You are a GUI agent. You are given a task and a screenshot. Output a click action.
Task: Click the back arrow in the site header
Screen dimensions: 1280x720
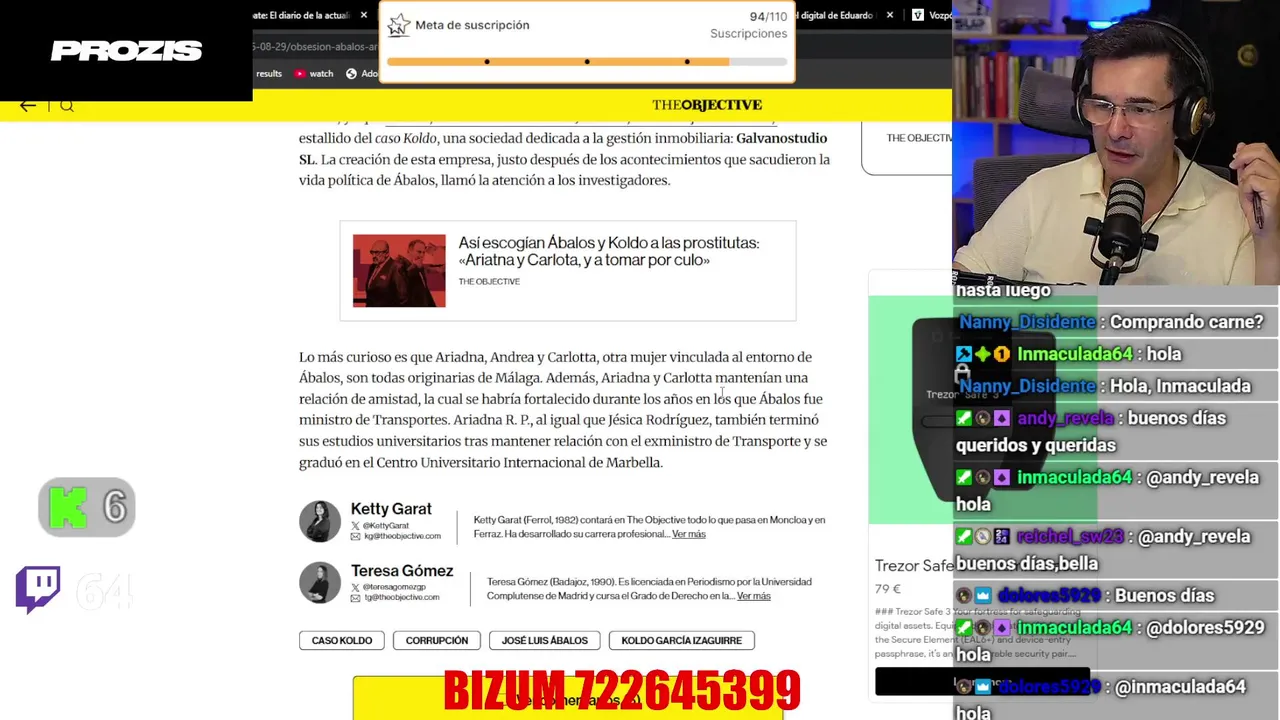[x=28, y=105]
